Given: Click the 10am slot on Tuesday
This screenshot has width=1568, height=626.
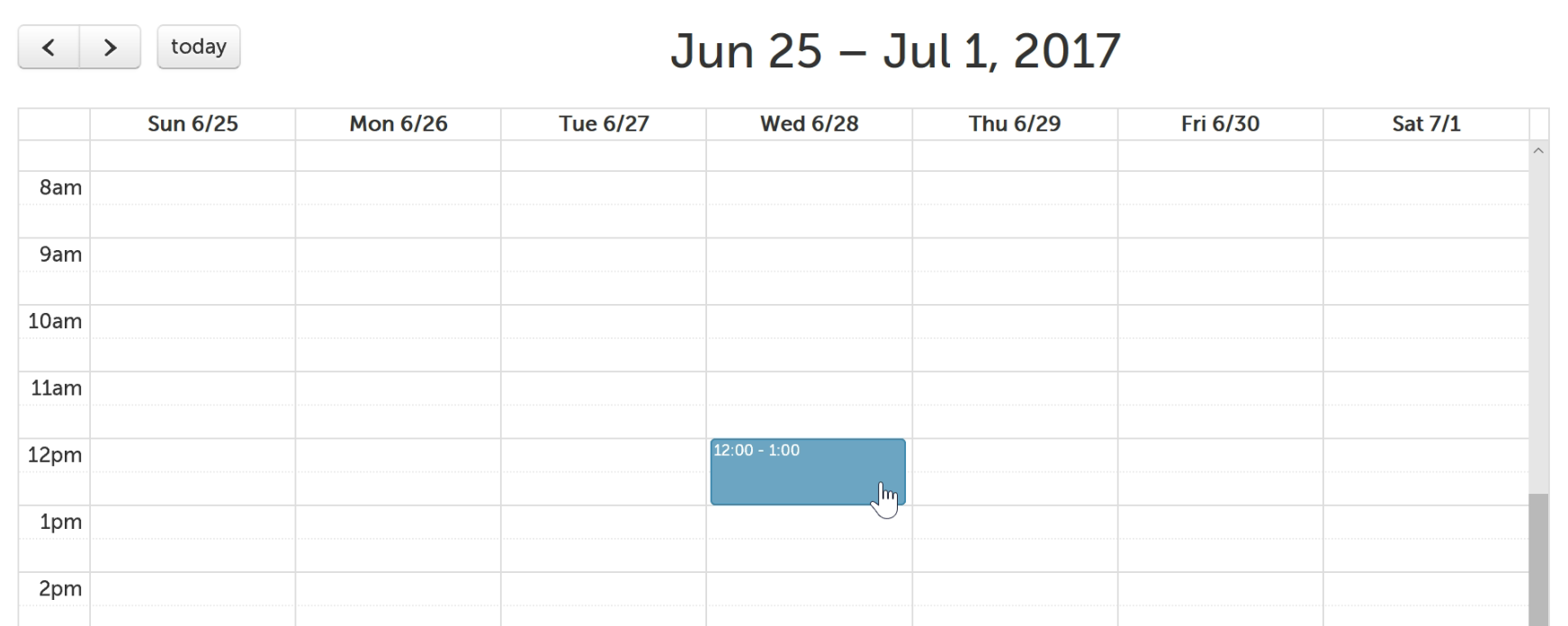Looking at the screenshot, I should pos(604,321).
